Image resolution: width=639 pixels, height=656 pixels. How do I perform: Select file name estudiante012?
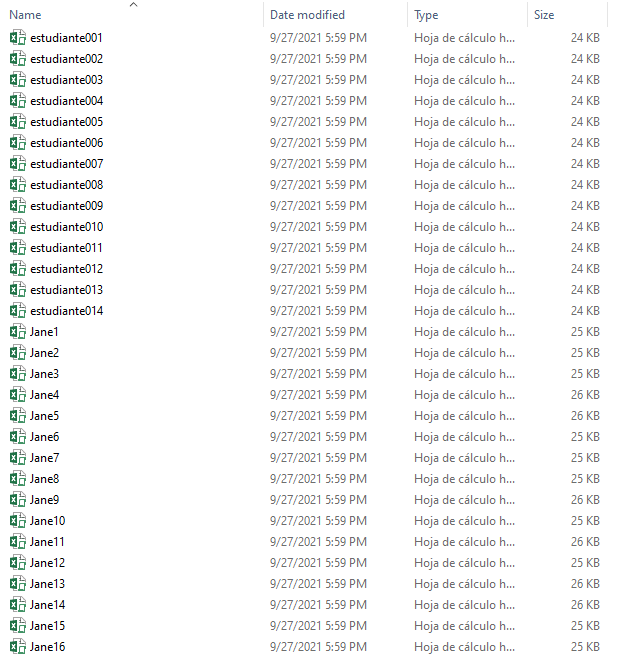pyautogui.click(x=67, y=269)
